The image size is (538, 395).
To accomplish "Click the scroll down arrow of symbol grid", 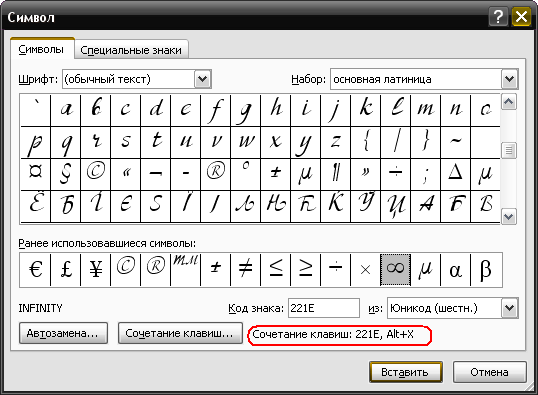I will click(509, 217).
